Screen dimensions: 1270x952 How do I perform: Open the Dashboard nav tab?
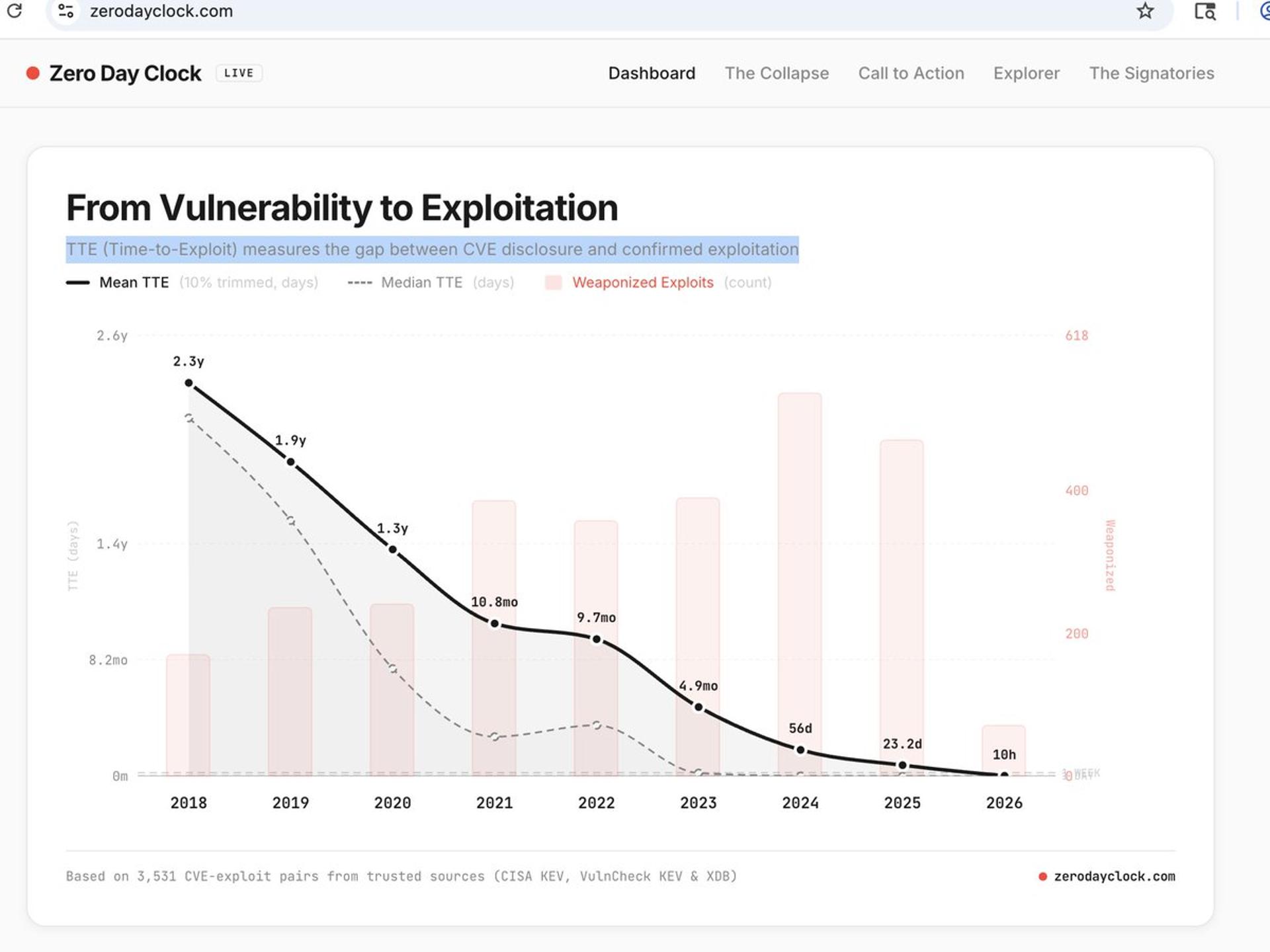pos(652,73)
